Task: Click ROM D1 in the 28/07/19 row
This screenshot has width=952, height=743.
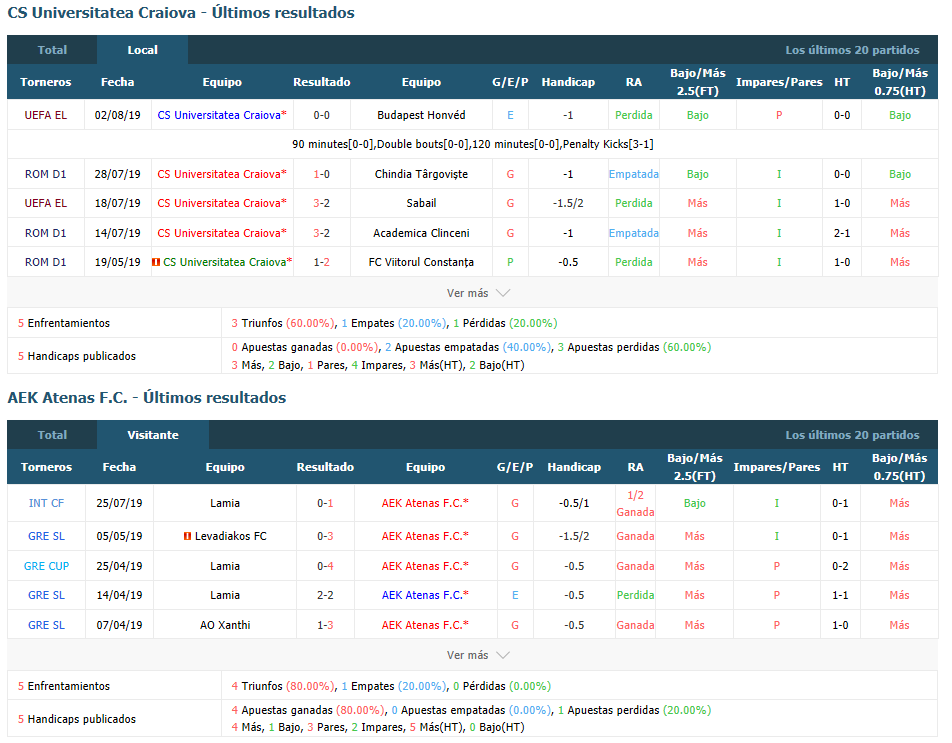Action: [46, 174]
